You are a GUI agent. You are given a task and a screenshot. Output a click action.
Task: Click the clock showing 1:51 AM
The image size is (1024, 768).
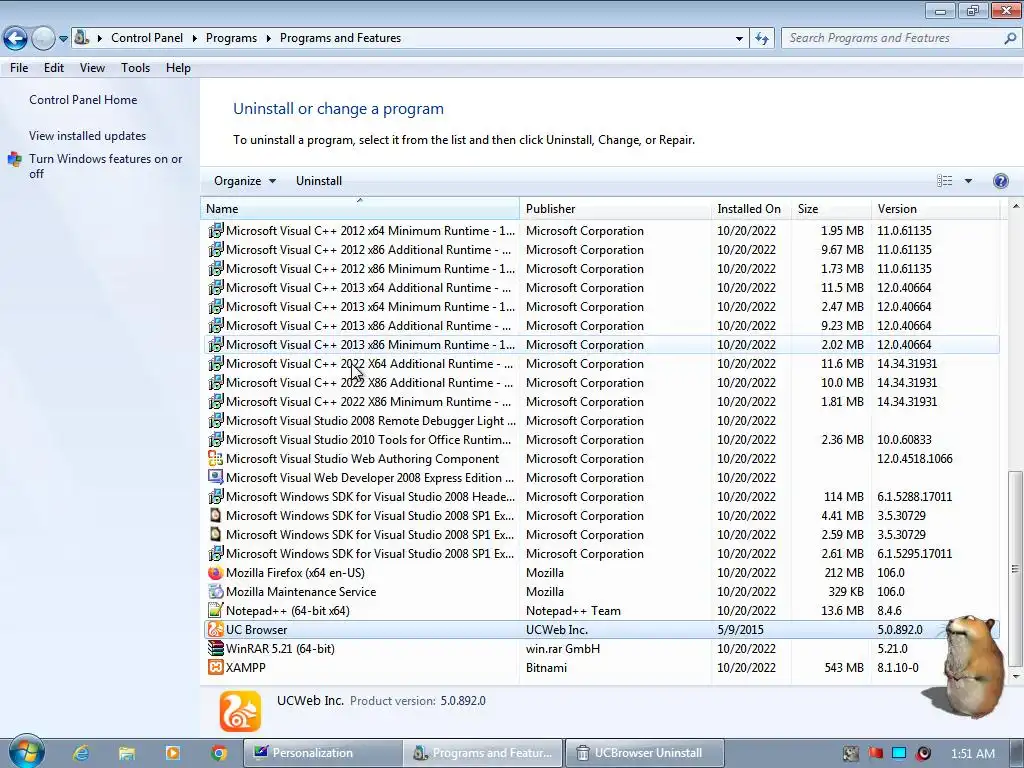pyautogui.click(x=973, y=754)
